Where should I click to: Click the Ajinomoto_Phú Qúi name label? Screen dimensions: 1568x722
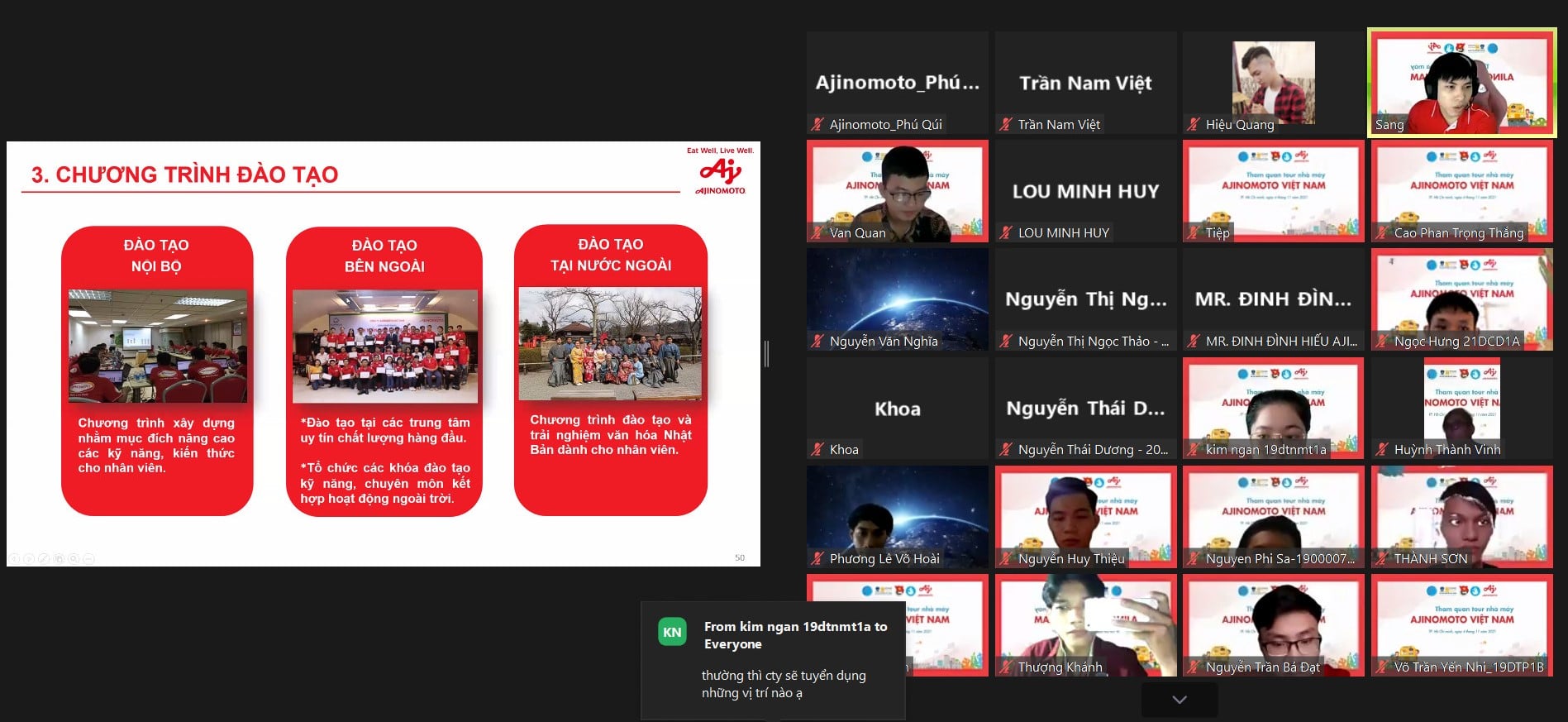885,125
